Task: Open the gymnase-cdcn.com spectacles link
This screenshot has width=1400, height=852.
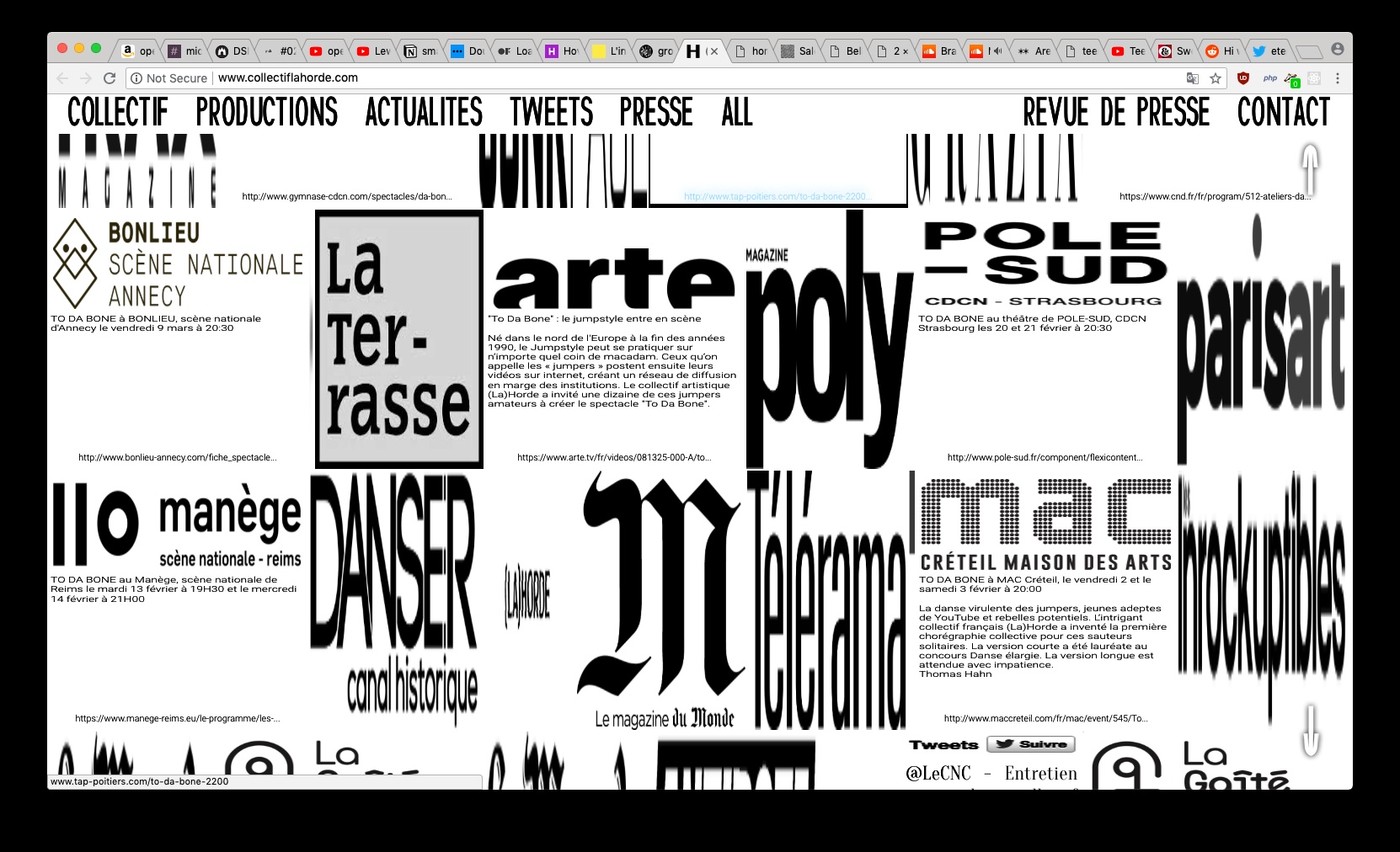Action: pyautogui.click(x=347, y=196)
